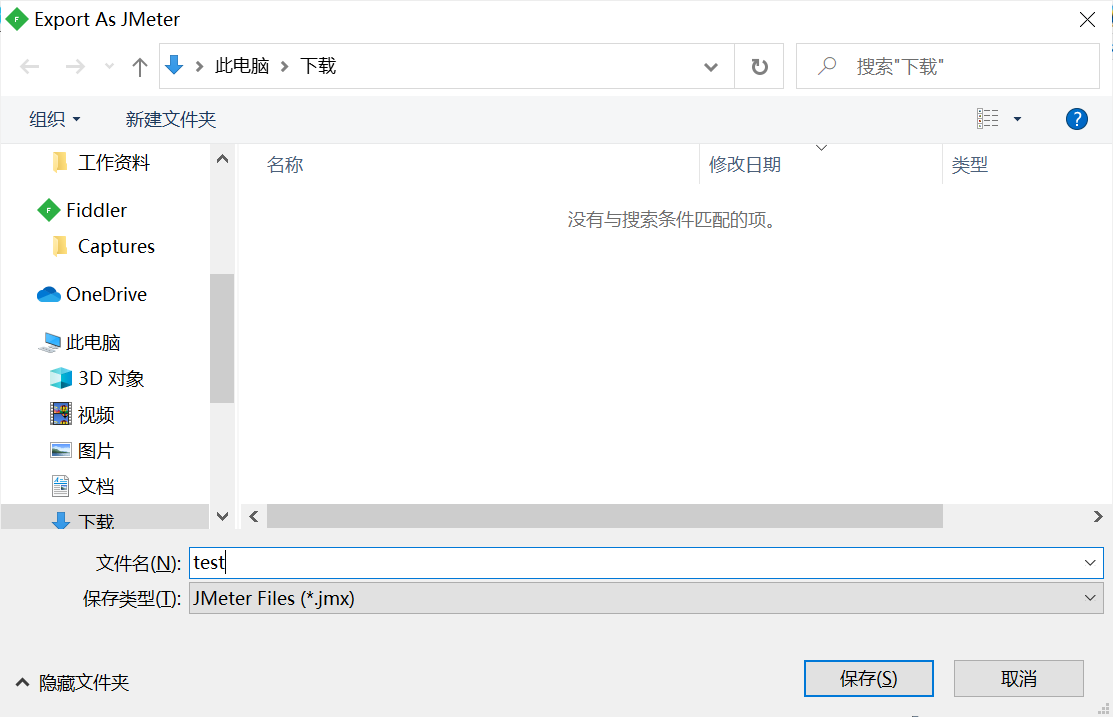Screen dimensions: 1113x717
Task: Open the view options dropdown arrow
Action: pos(1017,119)
